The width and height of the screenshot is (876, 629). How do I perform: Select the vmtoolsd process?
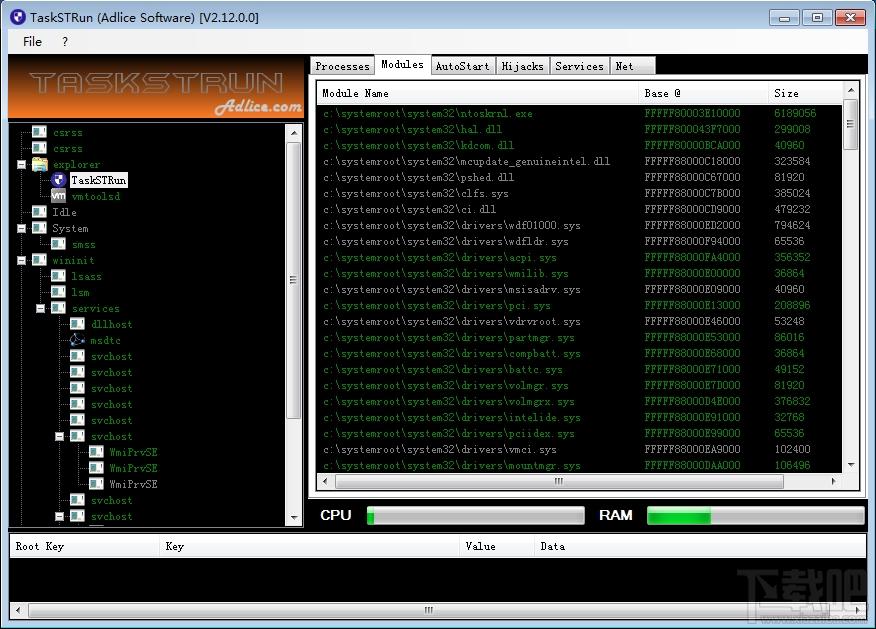(96, 196)
